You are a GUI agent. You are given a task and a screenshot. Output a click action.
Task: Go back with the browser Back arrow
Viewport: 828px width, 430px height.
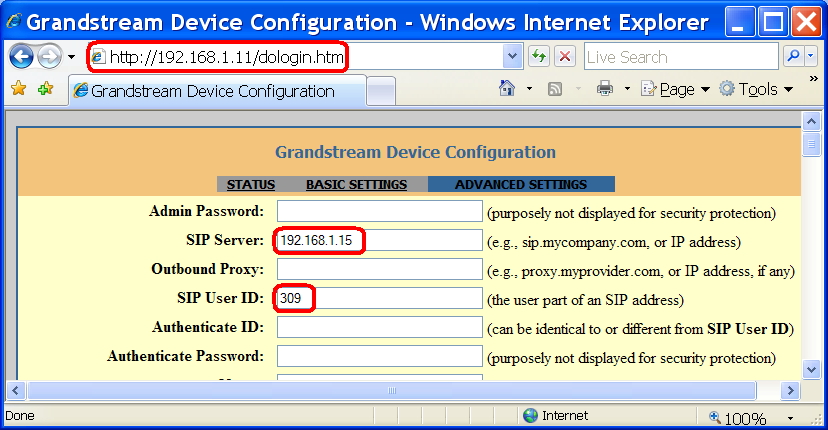(21, 57)
